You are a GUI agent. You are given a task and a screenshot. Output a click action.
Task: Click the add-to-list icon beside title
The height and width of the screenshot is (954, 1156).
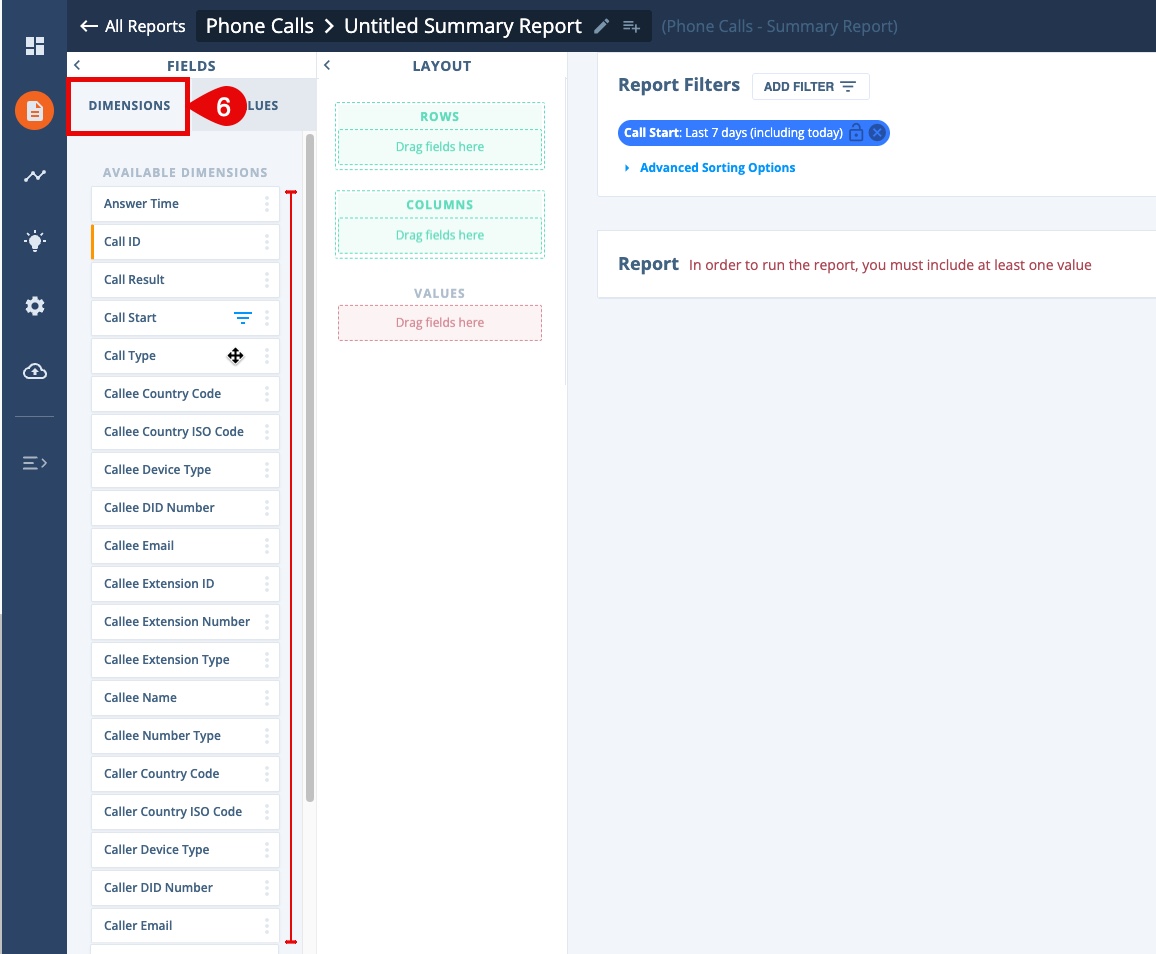(631, 27)
